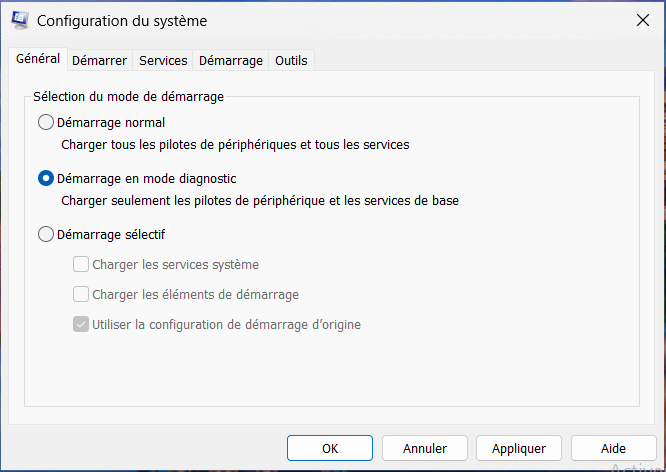Choose Démarrage en mode diagnostic option
The width and height of the screenshot is (666, 472).
[46, 179]
